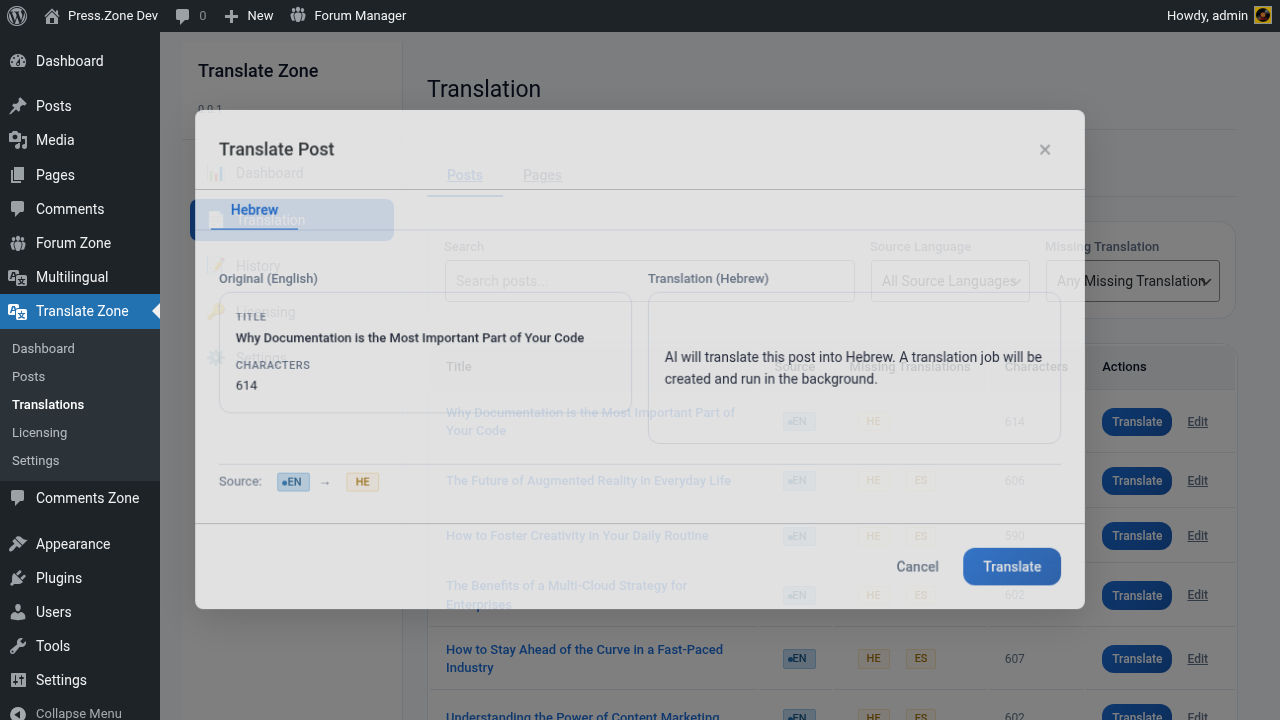
Task: Click Translate in the Augmented Reality row
Action: click(x=1137, y=481)
